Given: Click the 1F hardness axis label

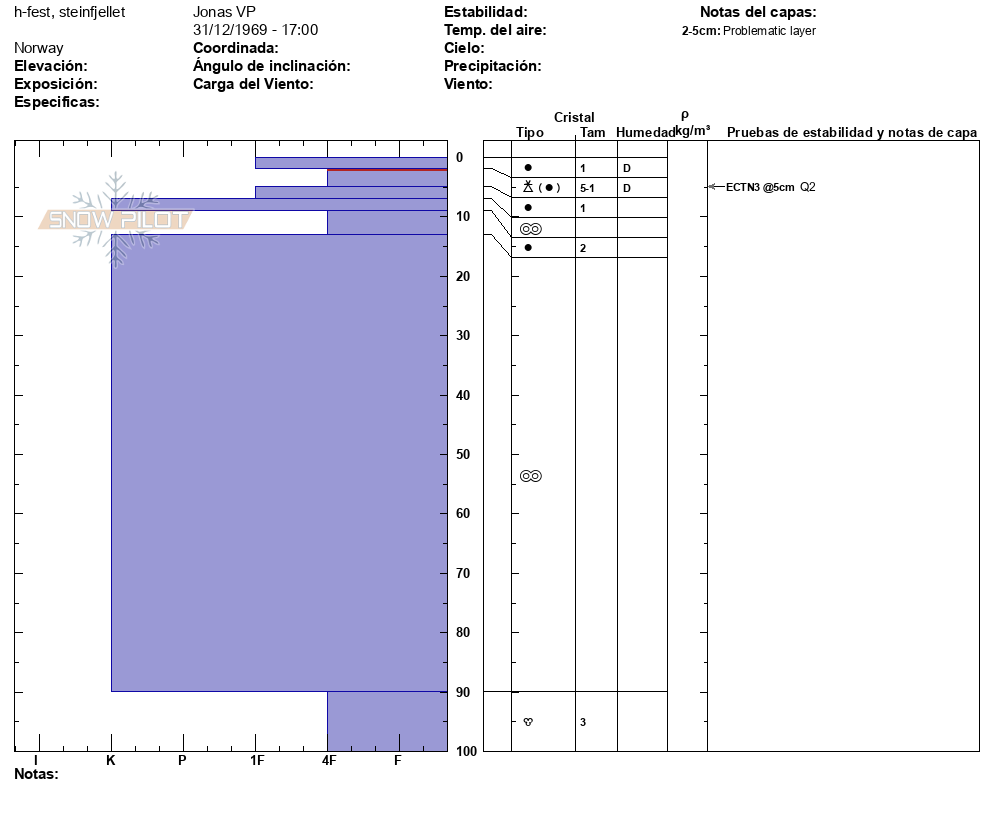Looking at the screenshot, I should click(256, 760).
